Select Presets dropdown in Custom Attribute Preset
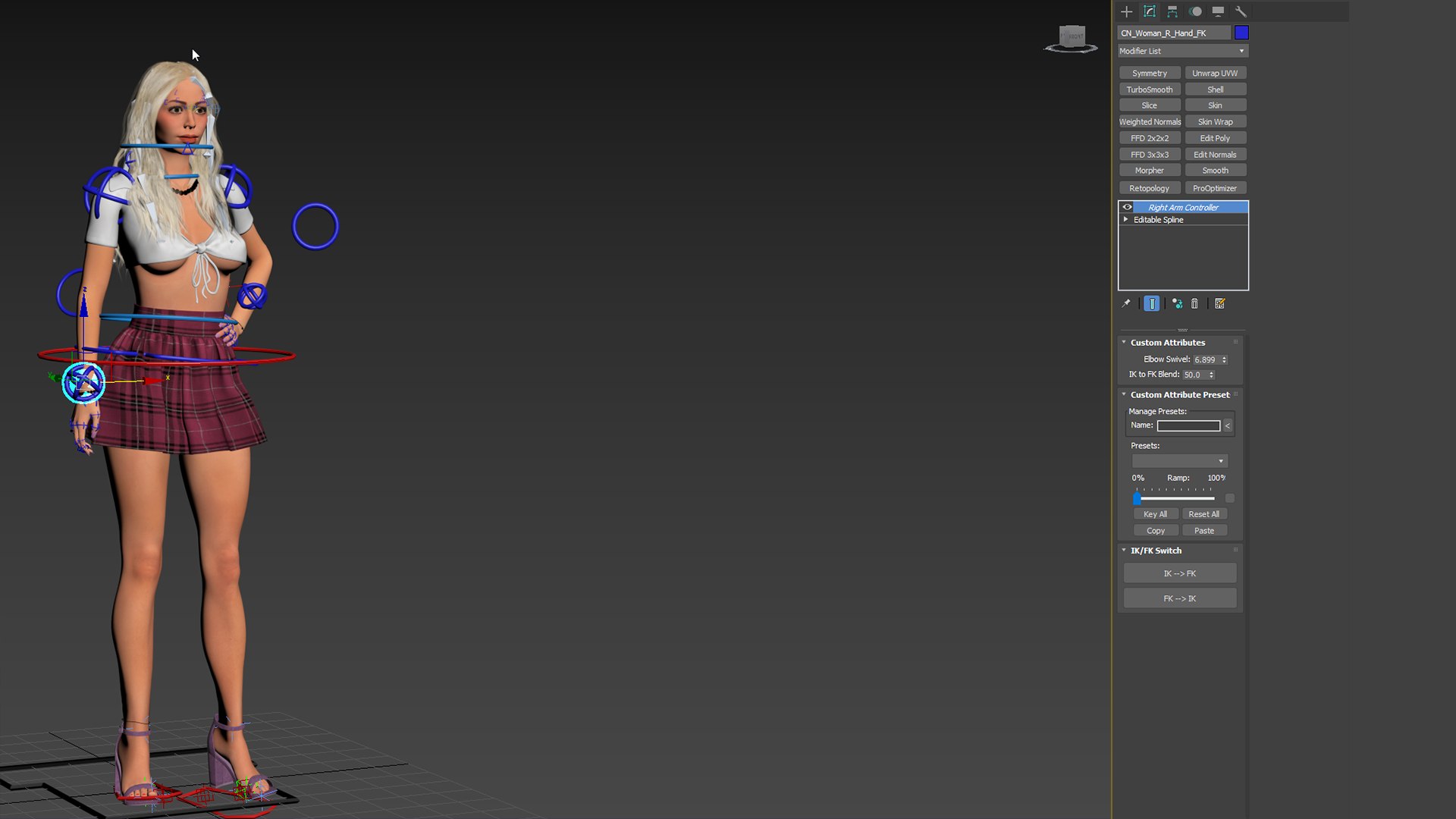 [1179, 461]
